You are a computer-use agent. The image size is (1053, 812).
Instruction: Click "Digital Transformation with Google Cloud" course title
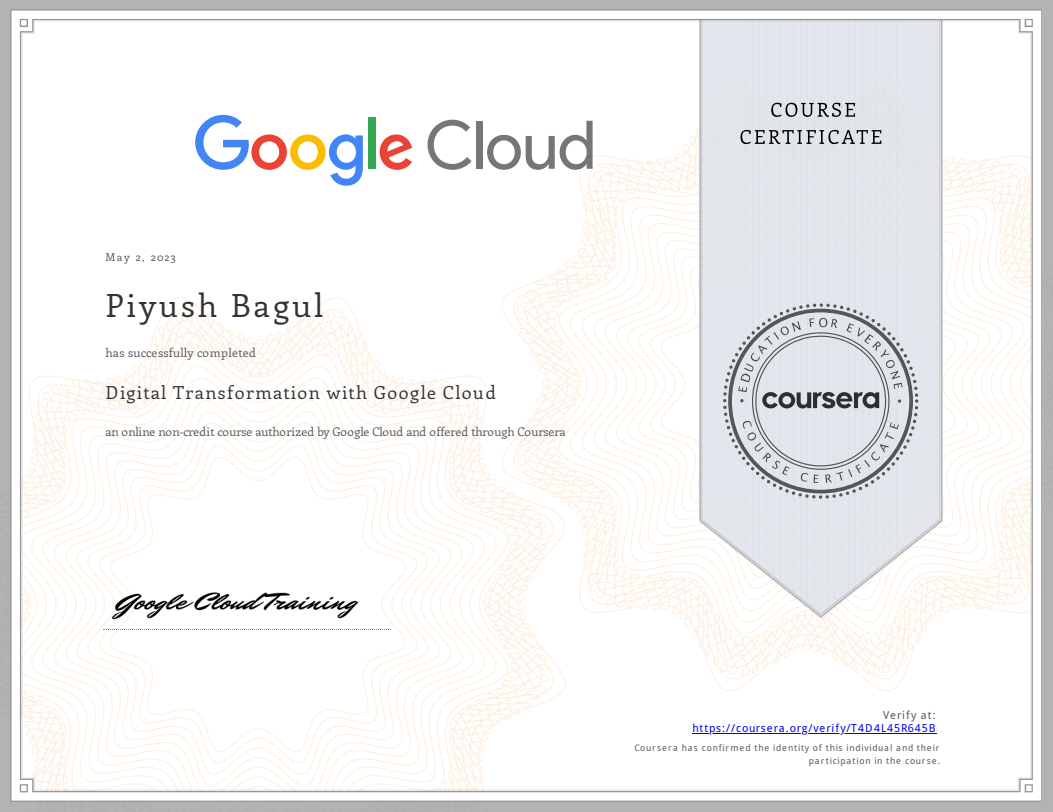click(x=300, y=393)
